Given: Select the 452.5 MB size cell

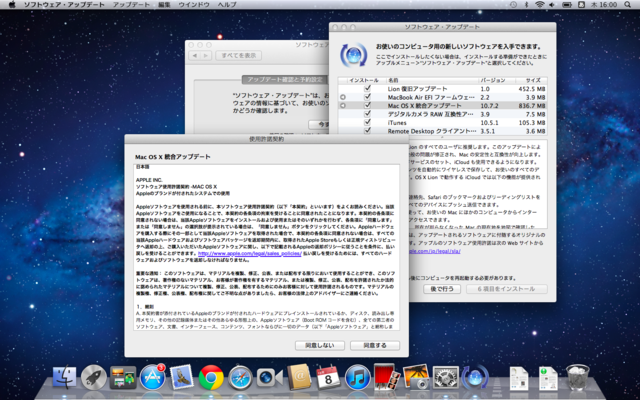Looking at the screenshot, I should pyautogui.click(x=531, y=89).
